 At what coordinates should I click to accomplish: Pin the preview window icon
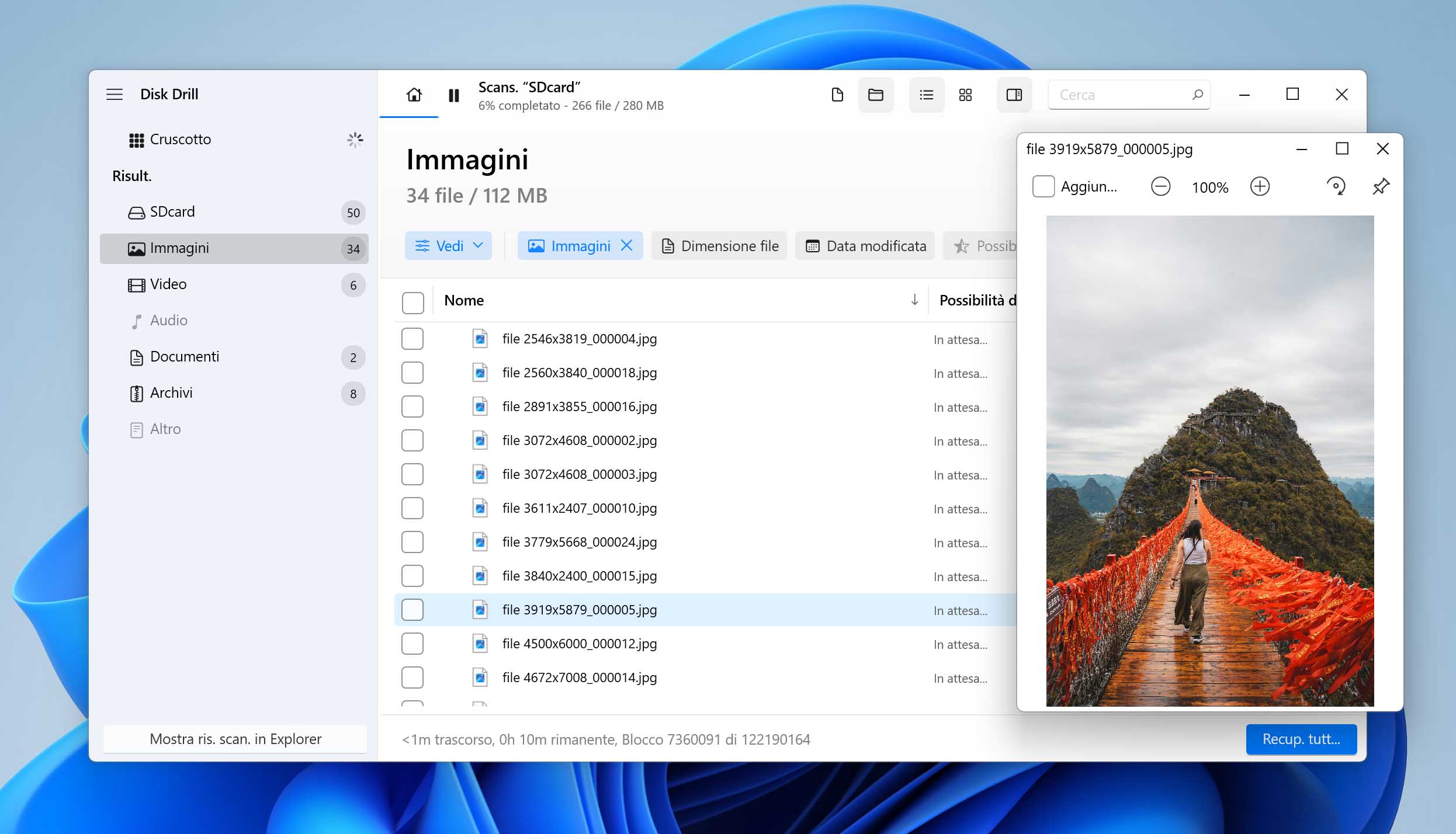(x=1381, y=187)
